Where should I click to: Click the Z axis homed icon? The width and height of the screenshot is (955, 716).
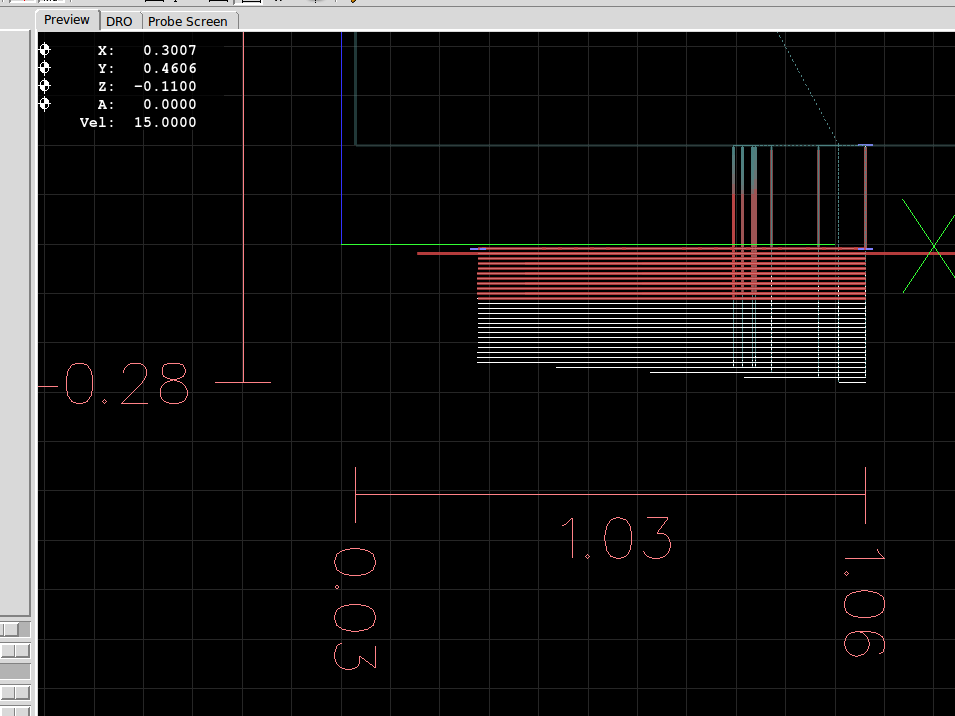click(x=44, y=86)
